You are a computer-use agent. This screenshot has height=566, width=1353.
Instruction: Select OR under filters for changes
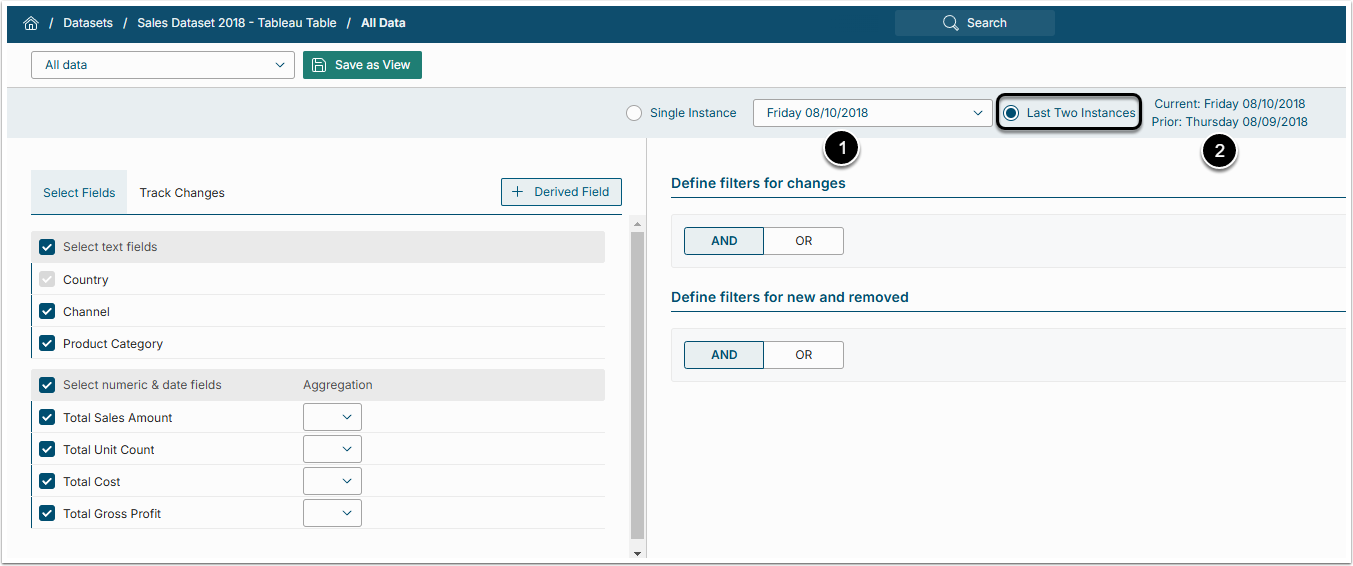(x=803, y=241)
